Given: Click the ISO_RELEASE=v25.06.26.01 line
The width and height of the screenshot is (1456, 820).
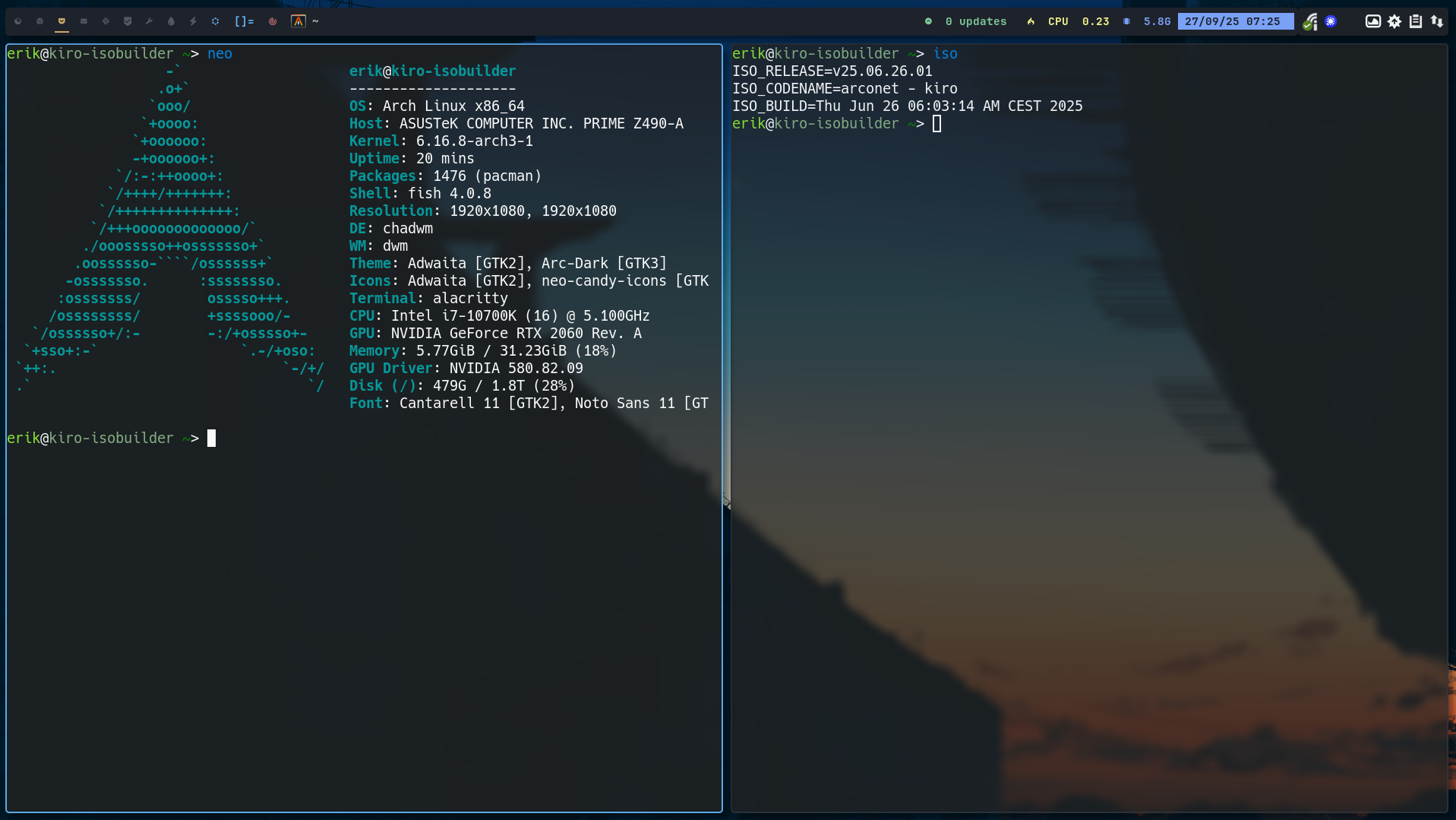Looking at the screenshot, I should [832, 71].
